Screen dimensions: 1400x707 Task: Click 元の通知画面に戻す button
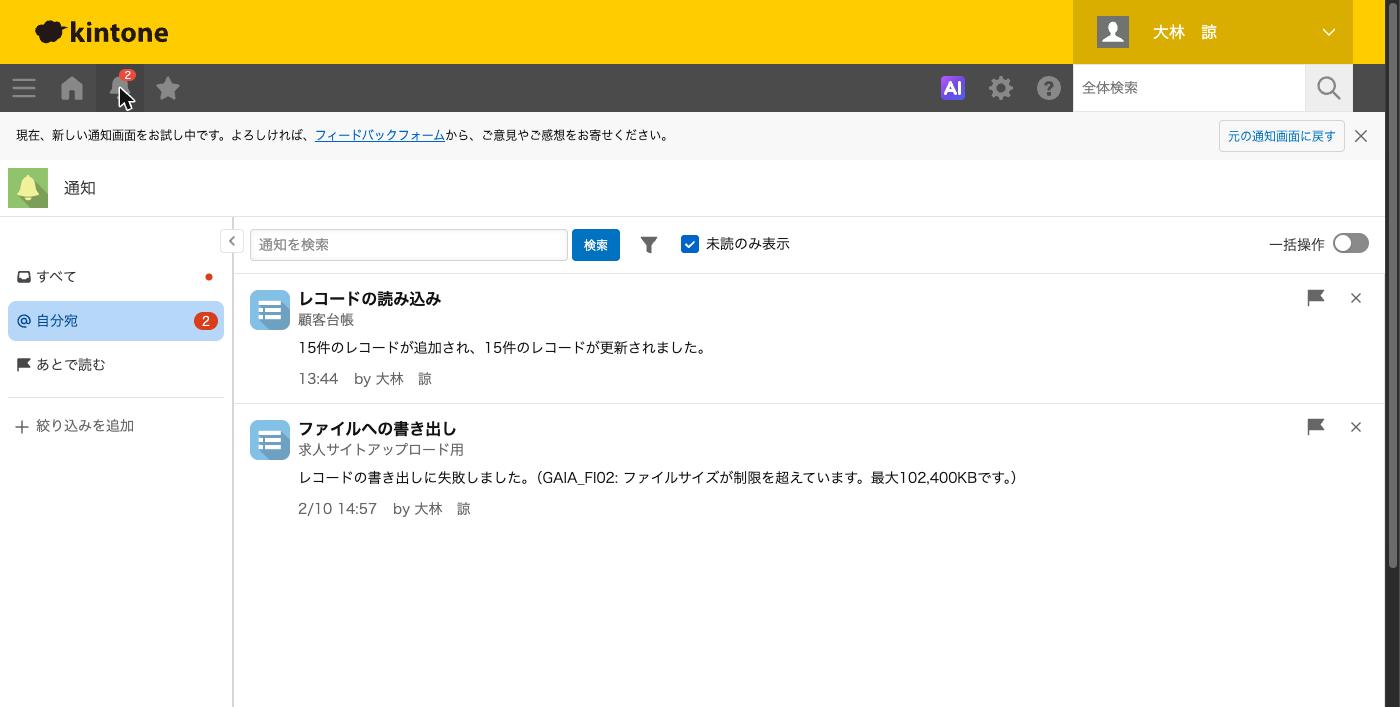1282,136
